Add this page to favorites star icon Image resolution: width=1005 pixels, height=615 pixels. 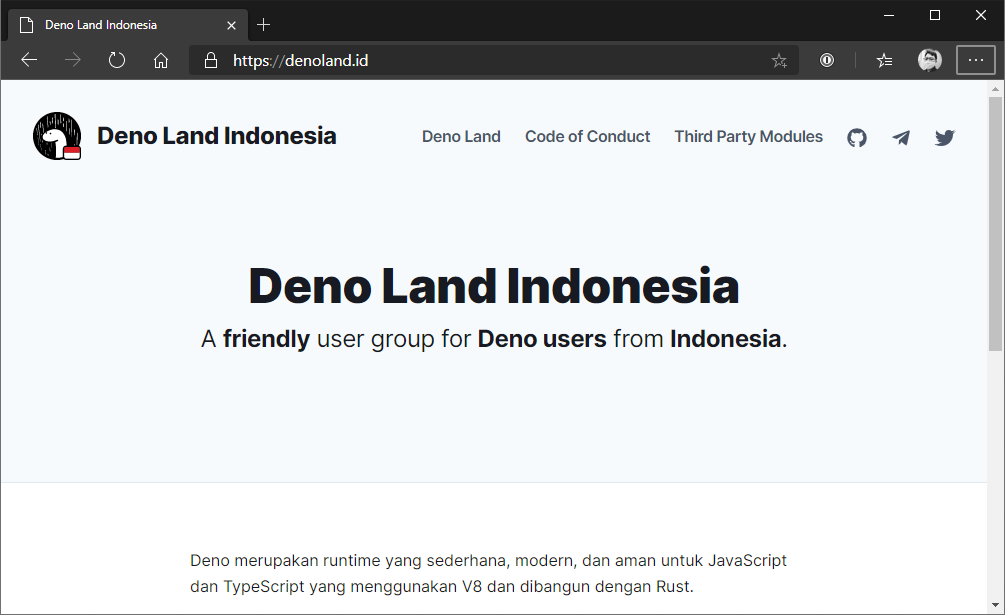click(779, 60)
